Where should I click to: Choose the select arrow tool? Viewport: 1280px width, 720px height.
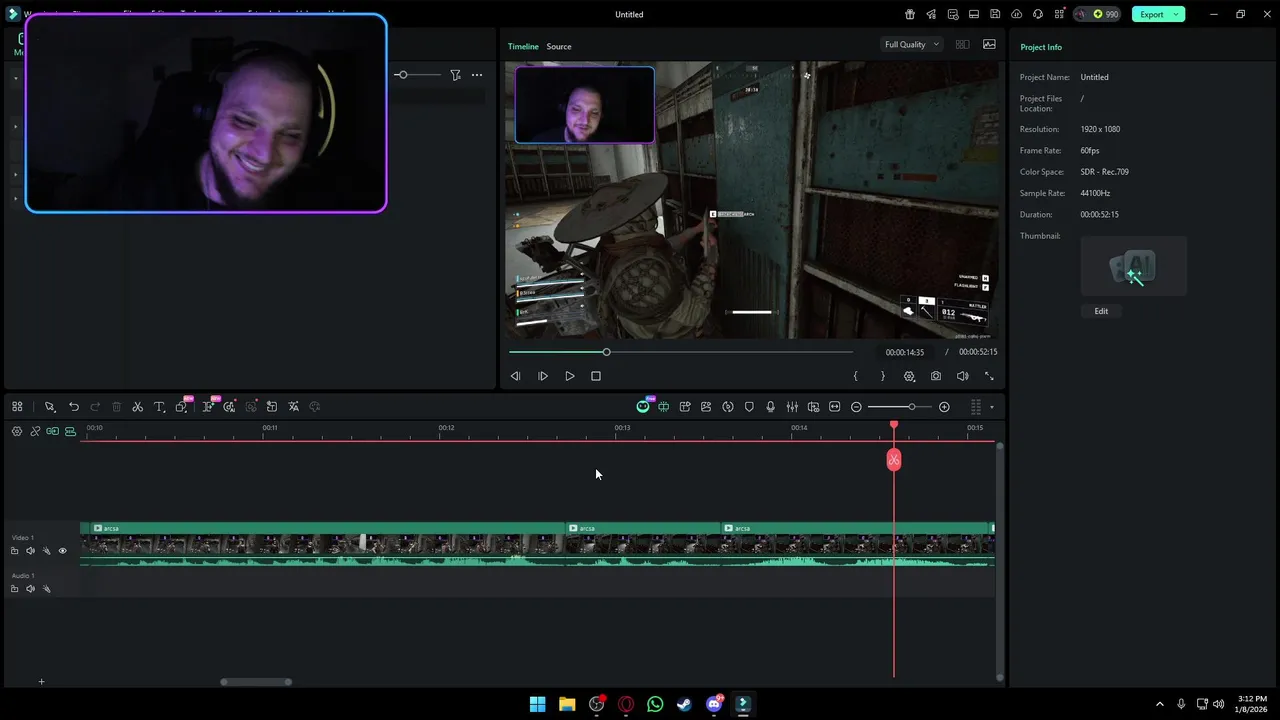pos(49,407)
